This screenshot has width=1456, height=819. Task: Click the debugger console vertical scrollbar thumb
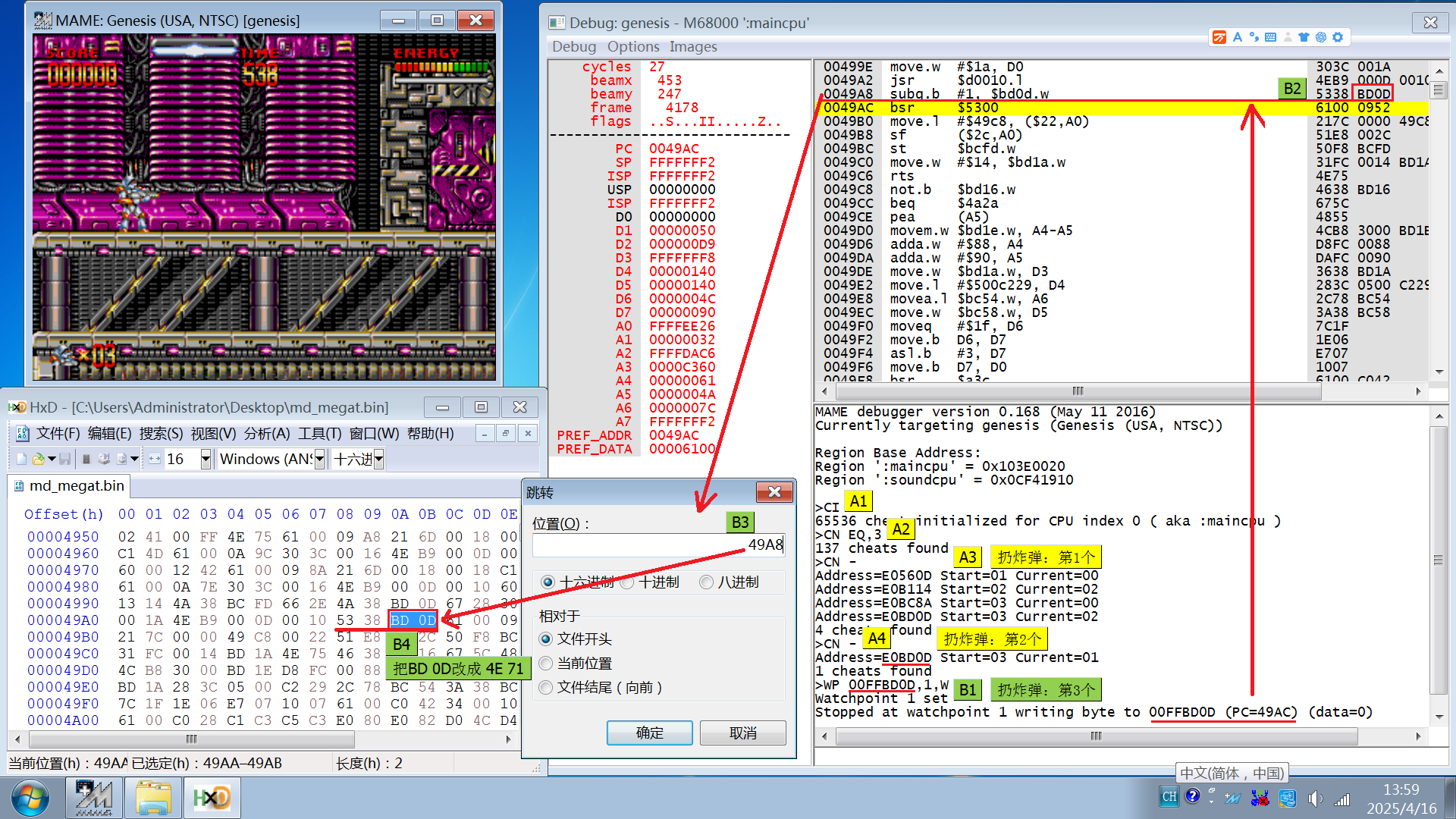click(x=1439, y=560)
